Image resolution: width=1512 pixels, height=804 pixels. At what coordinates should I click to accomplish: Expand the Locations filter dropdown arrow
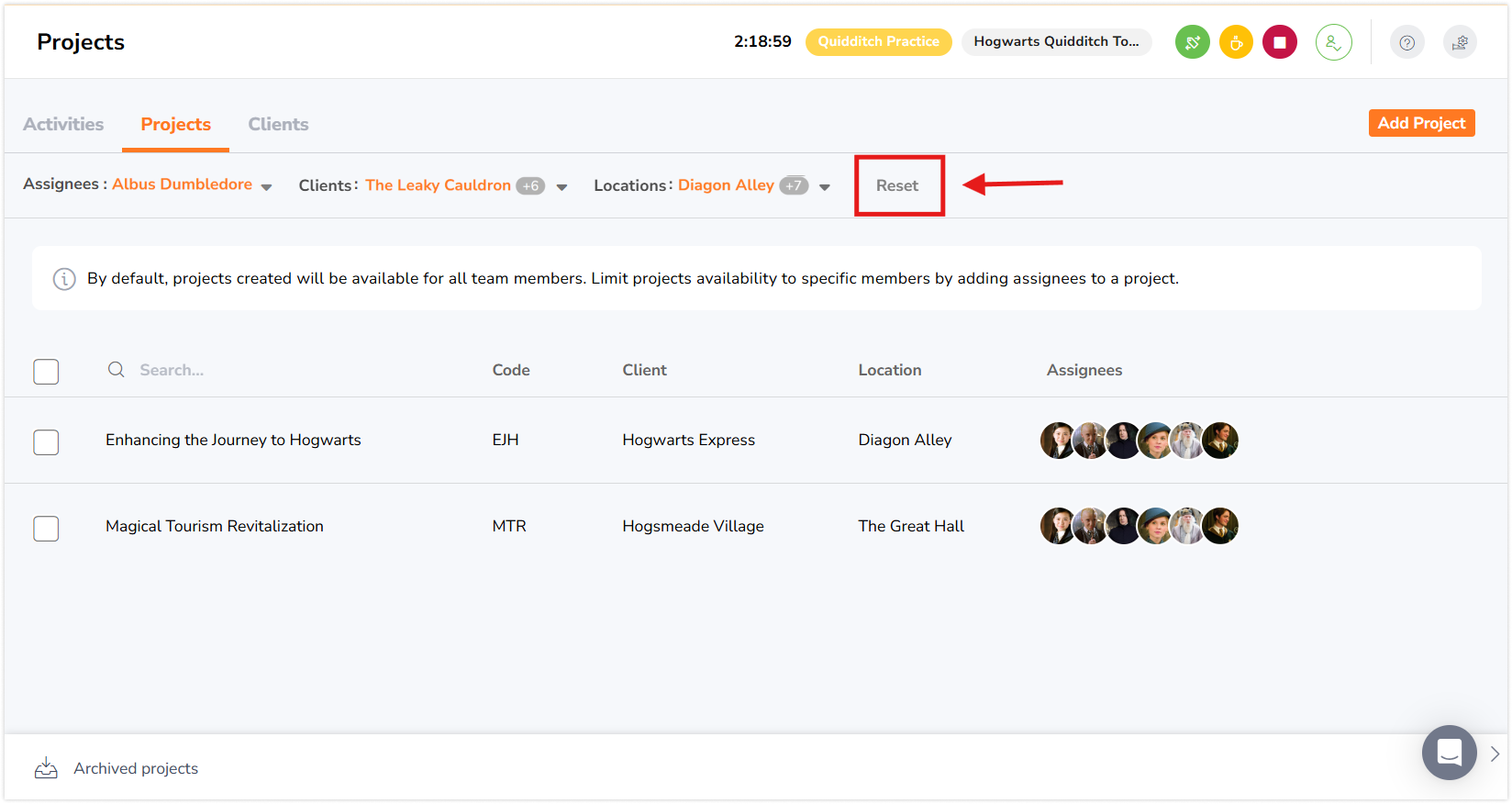tap(825, 187)
